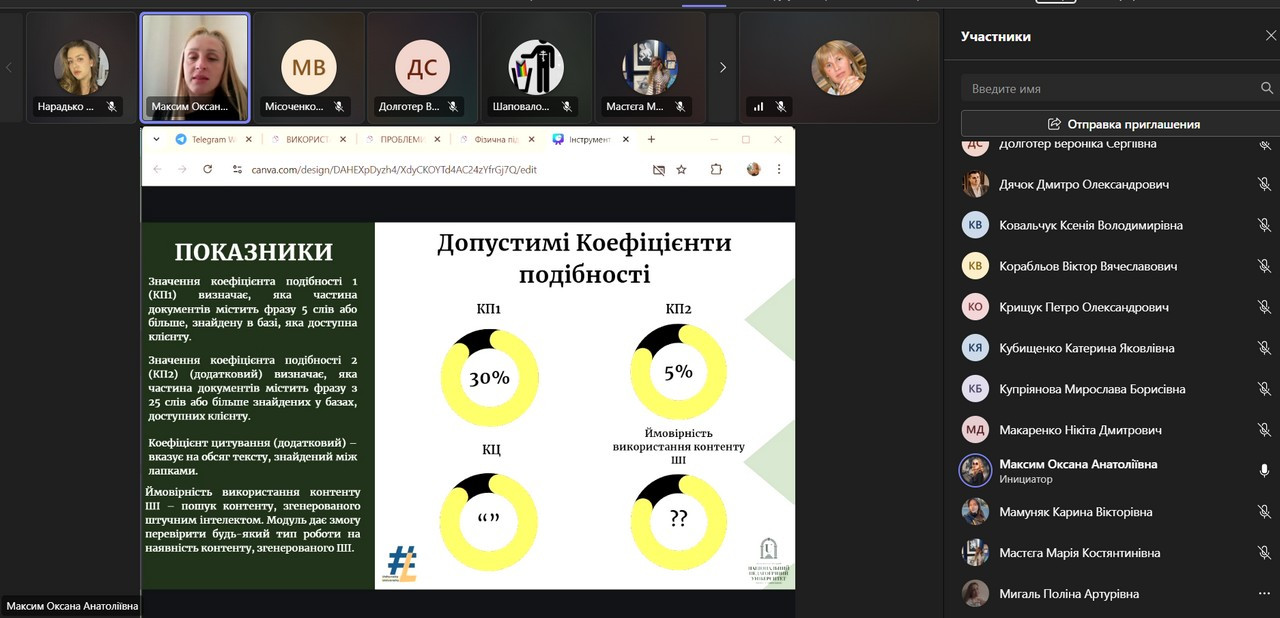This screenshot has height=618, width=1280.
Task: Click active microphone icon for Максим Оксана
Action: tap(1264, 471)
